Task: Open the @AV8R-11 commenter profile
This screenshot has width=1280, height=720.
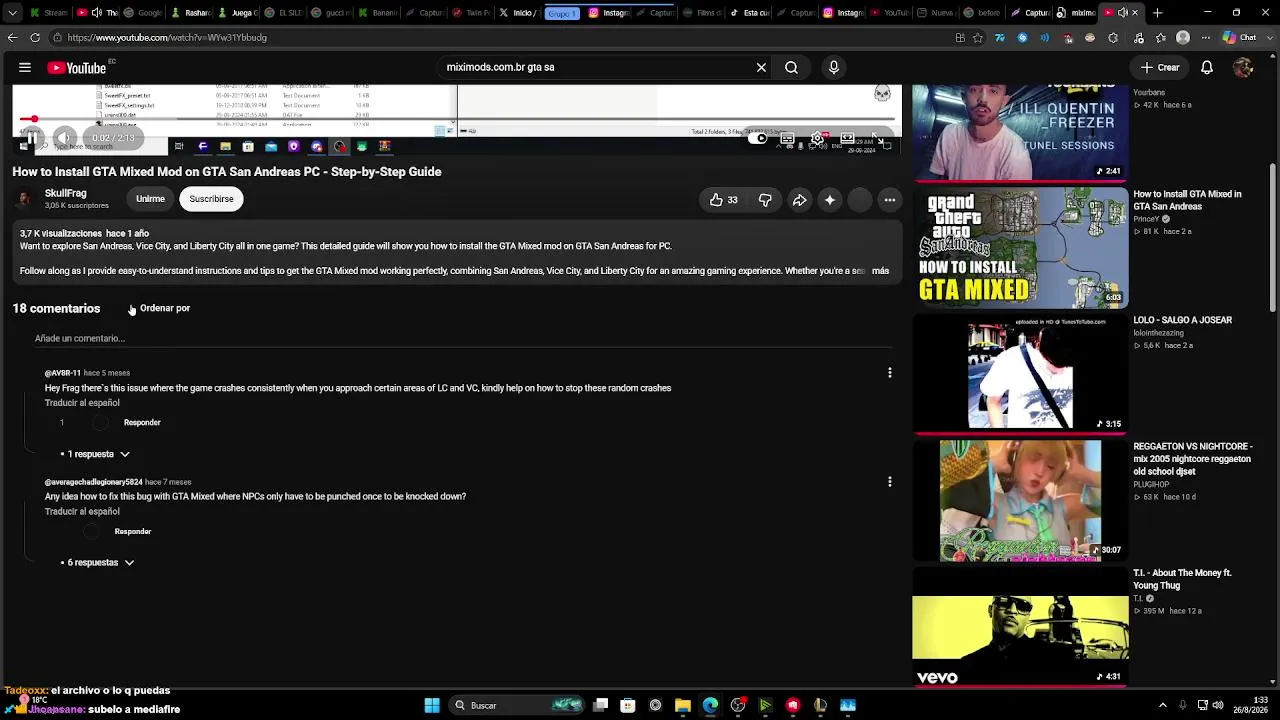Action: [63, 373]
